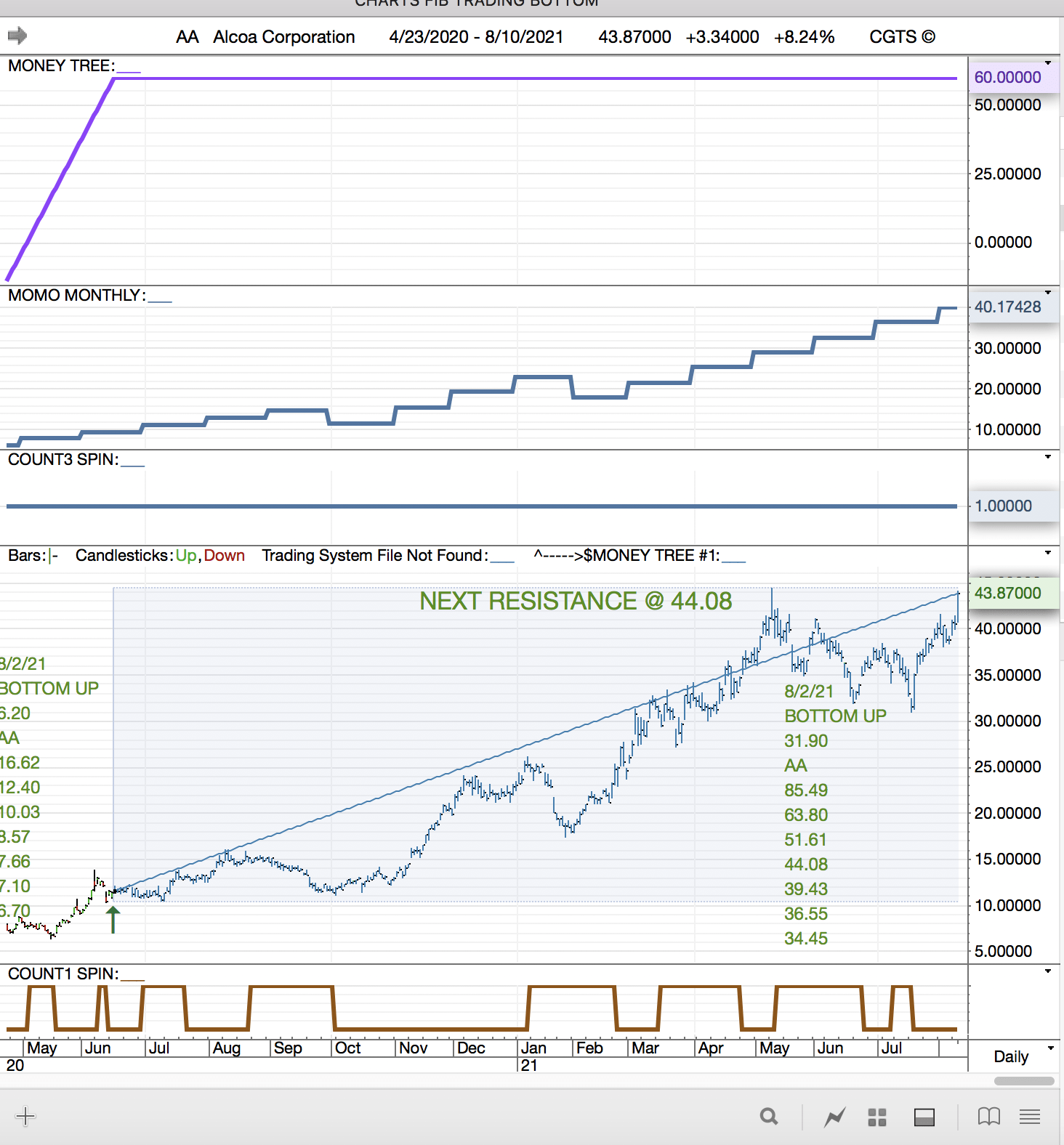Click the Nov month label on the time axis

(x=414, y=1048)
